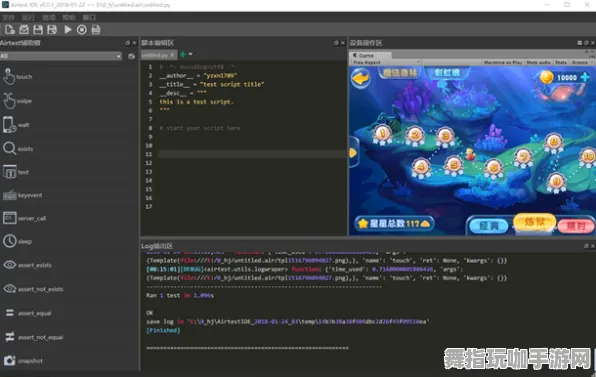Image resolution: width=596 pixels, height=377 pixels.
Task: Toggle Mute audio
Action: pos(539,62)
